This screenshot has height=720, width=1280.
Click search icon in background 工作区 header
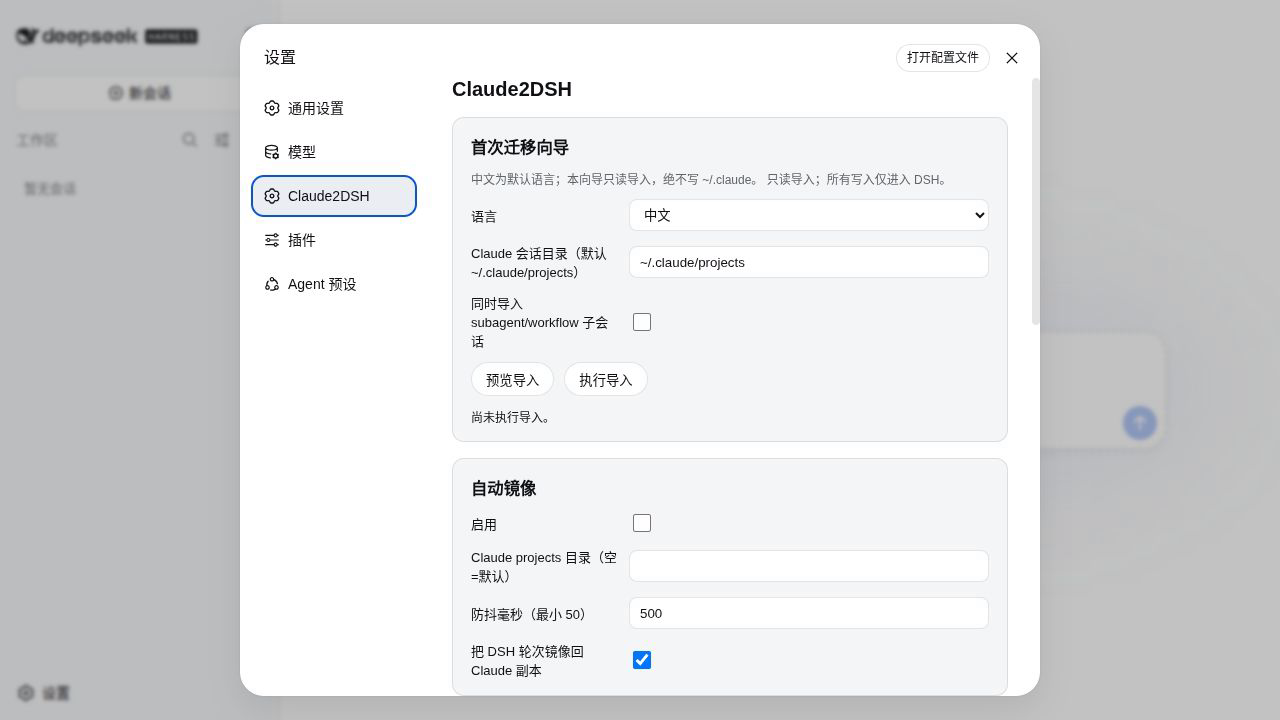189,140
